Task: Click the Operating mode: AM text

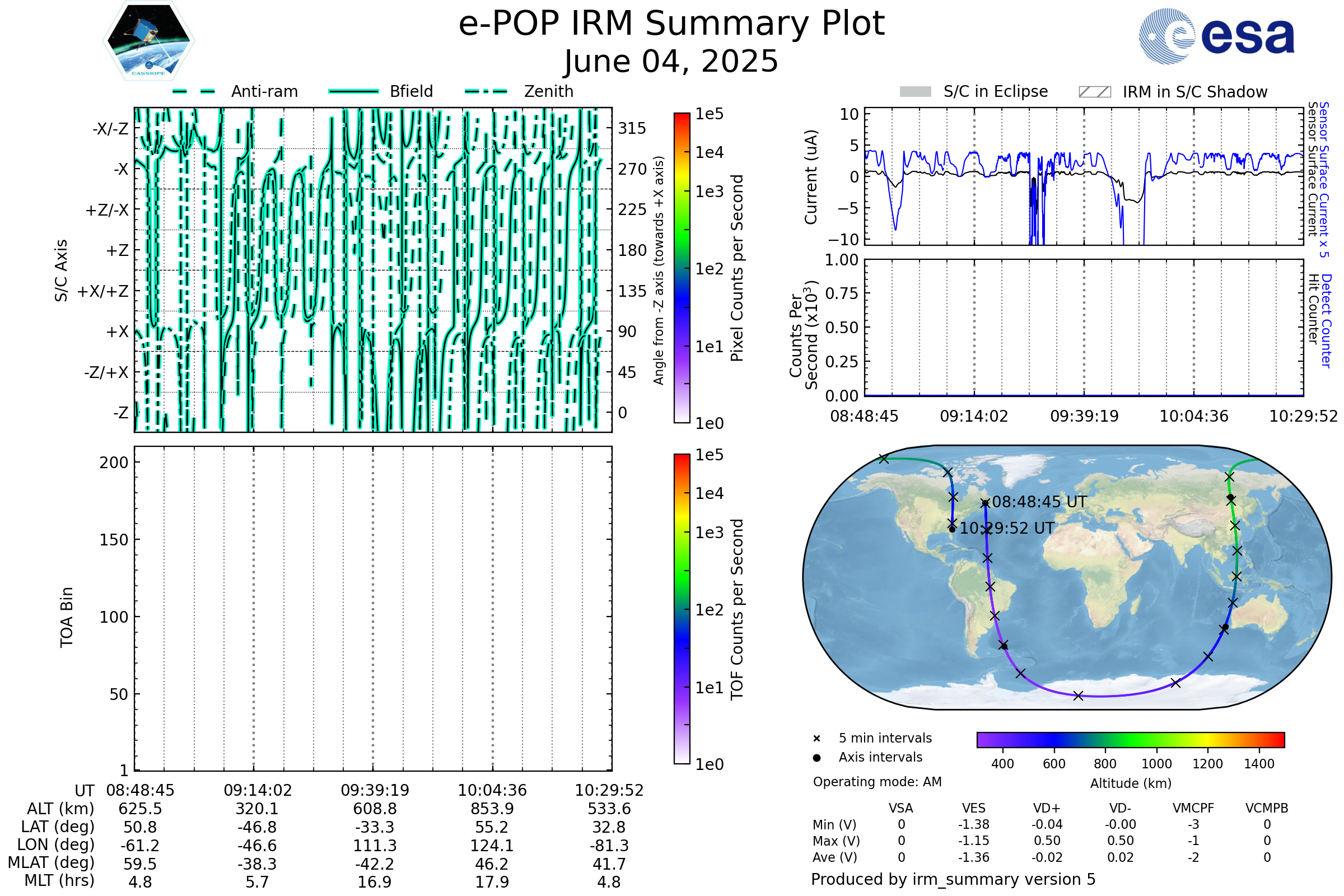Action: [877, 782]
